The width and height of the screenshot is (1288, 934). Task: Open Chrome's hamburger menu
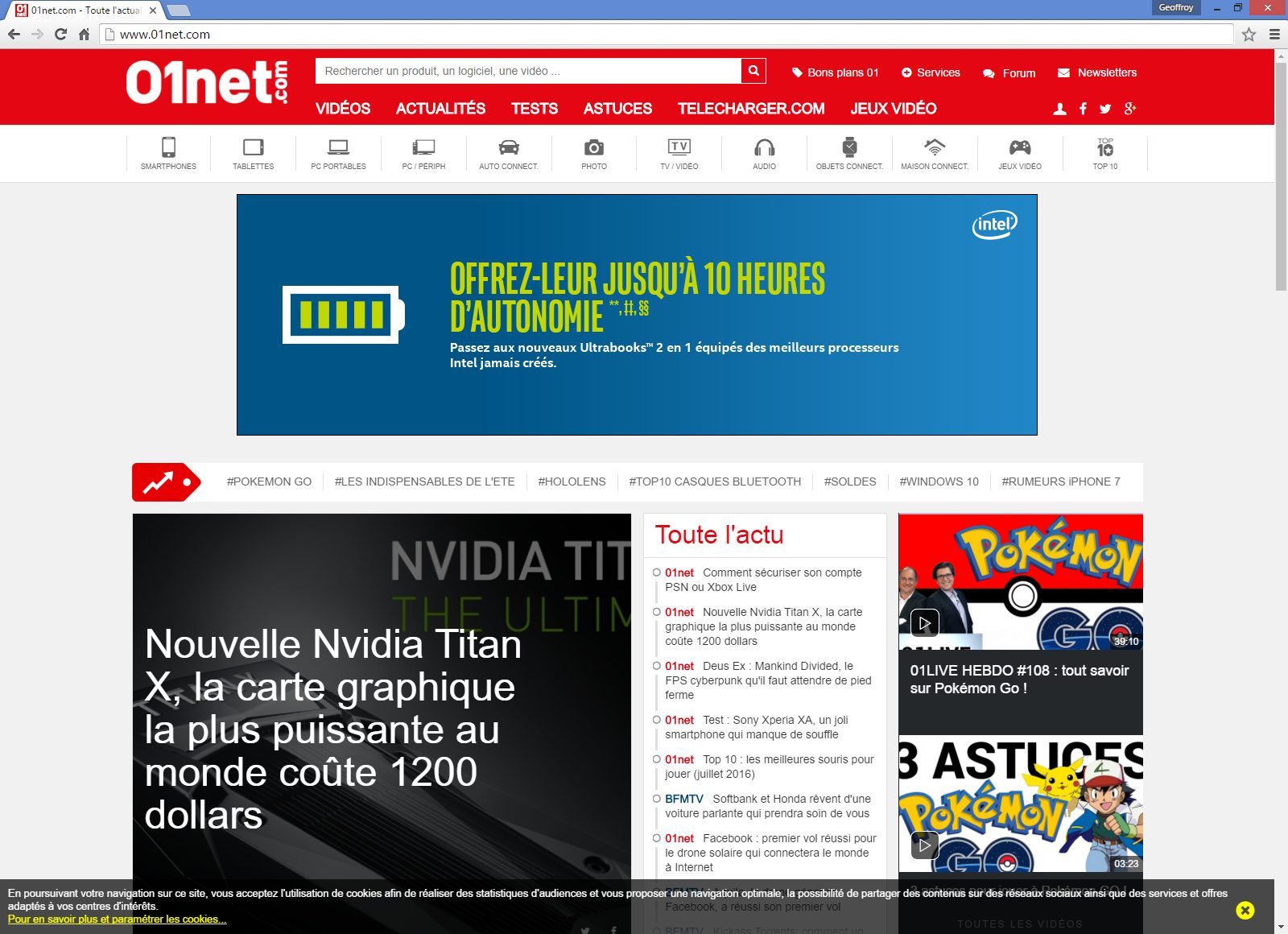click(x=1274, y=35)
